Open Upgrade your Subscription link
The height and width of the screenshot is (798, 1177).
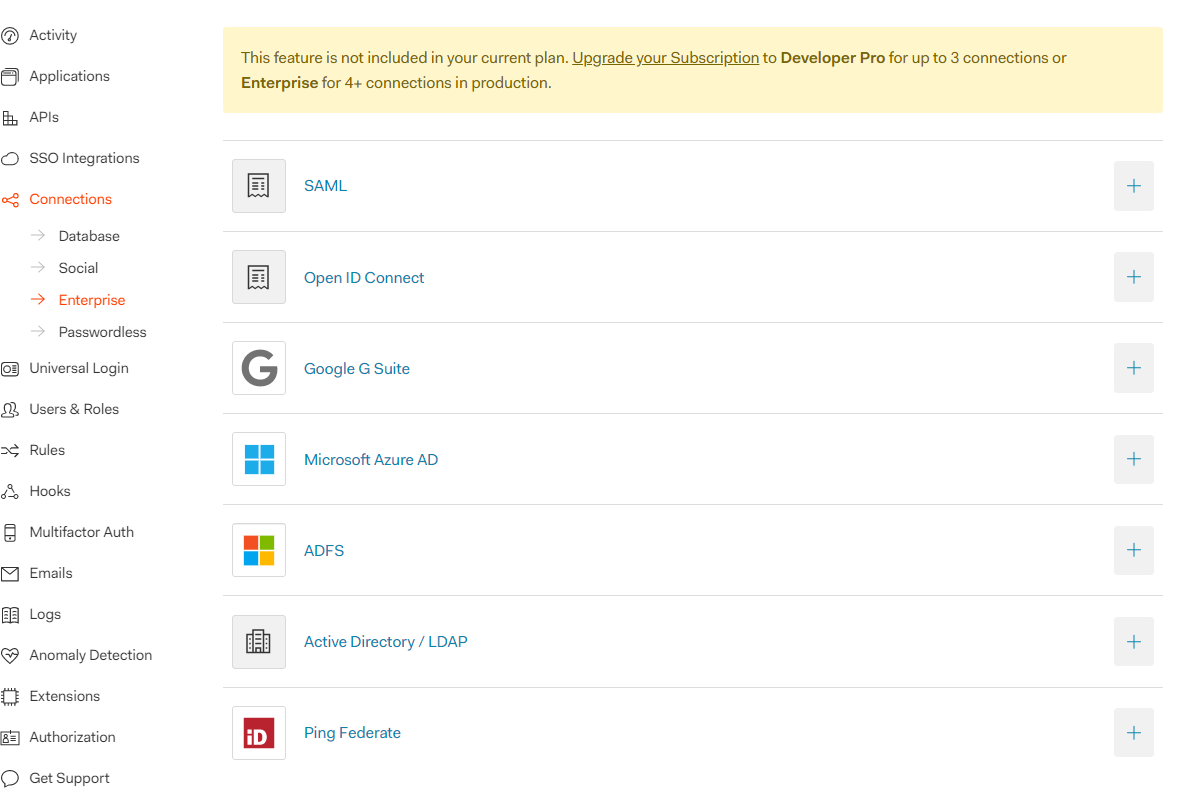(665, 58)
